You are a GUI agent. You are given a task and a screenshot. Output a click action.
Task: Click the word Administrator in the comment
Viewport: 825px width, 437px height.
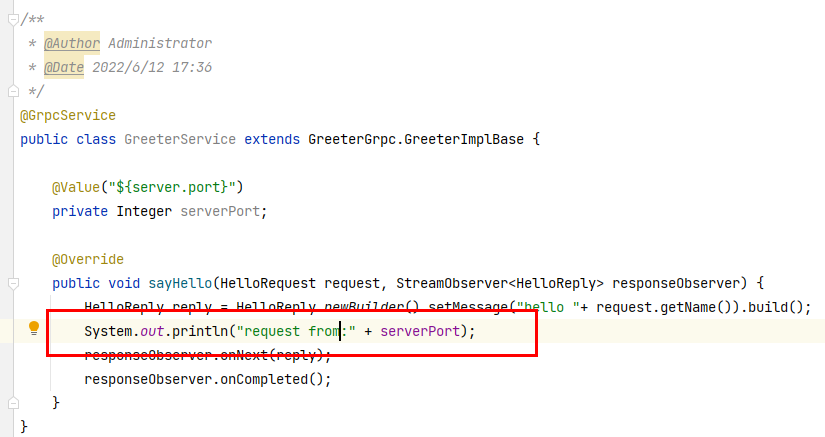tap(160, 44)
